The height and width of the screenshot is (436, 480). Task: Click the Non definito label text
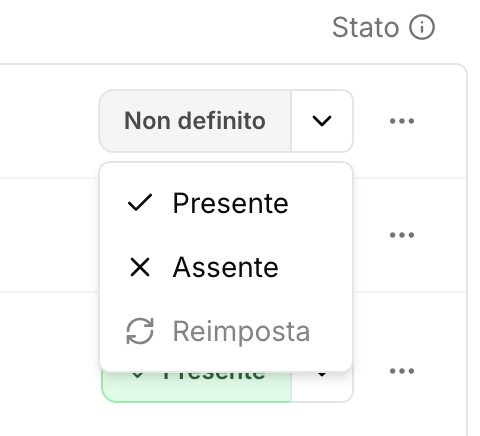coord(195,120)
